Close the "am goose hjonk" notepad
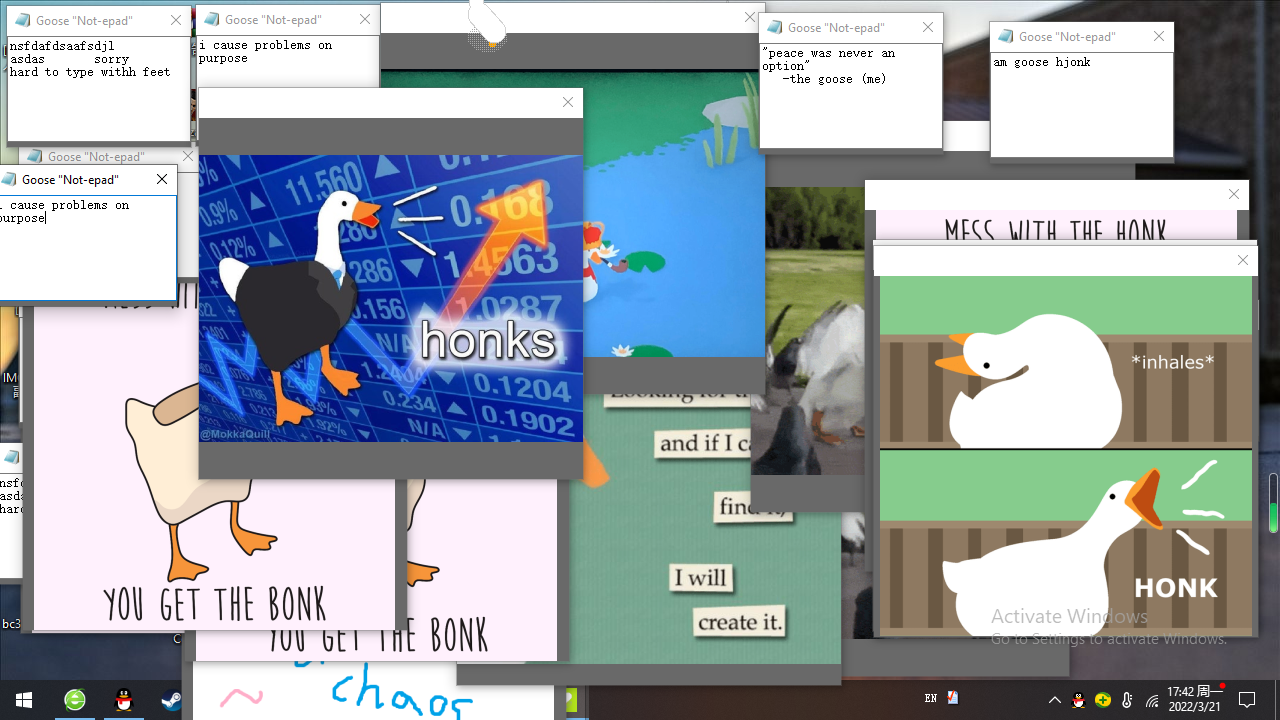Image resolution: width=1280 pixels, height=720 pixels. coord(1159,37)
